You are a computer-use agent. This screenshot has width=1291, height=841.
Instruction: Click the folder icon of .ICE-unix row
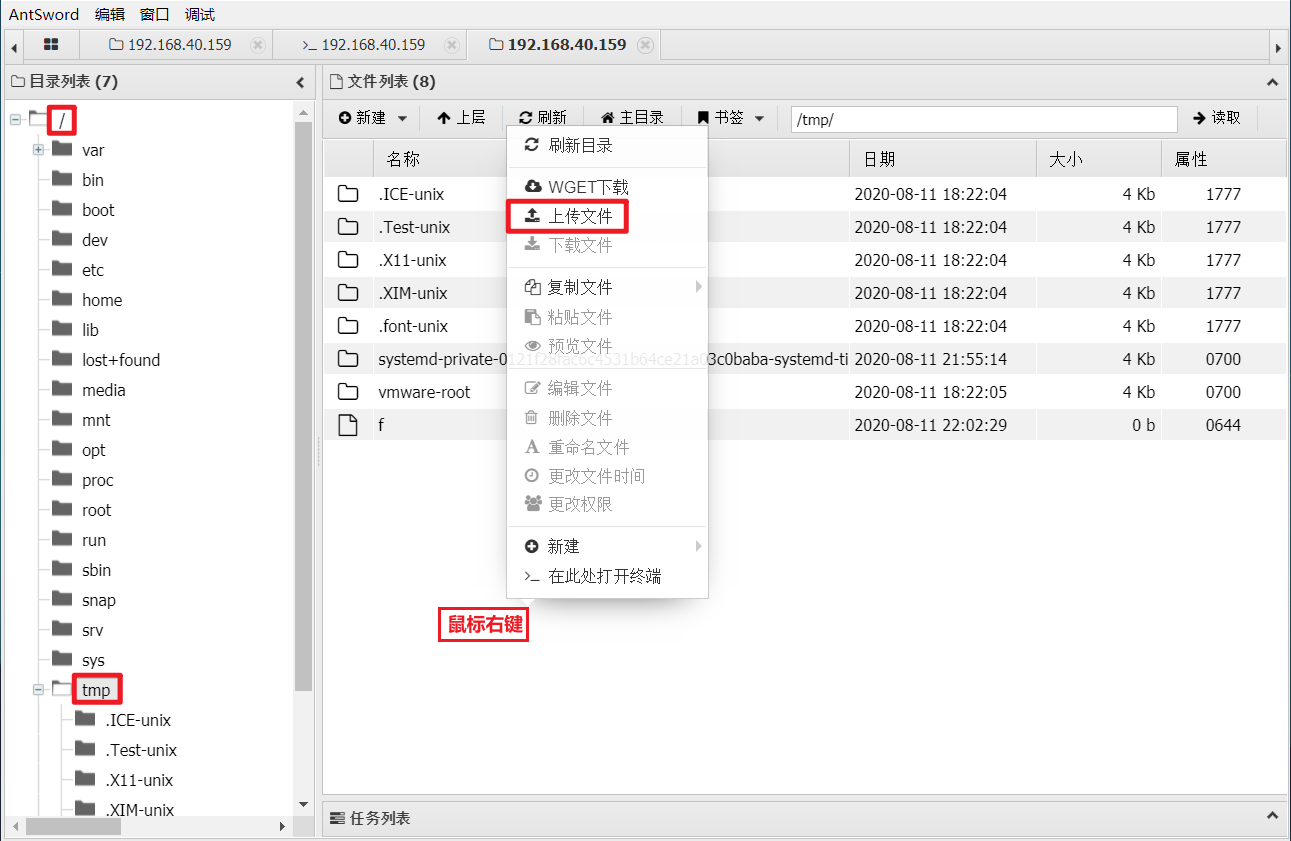(x=348, y=194)
